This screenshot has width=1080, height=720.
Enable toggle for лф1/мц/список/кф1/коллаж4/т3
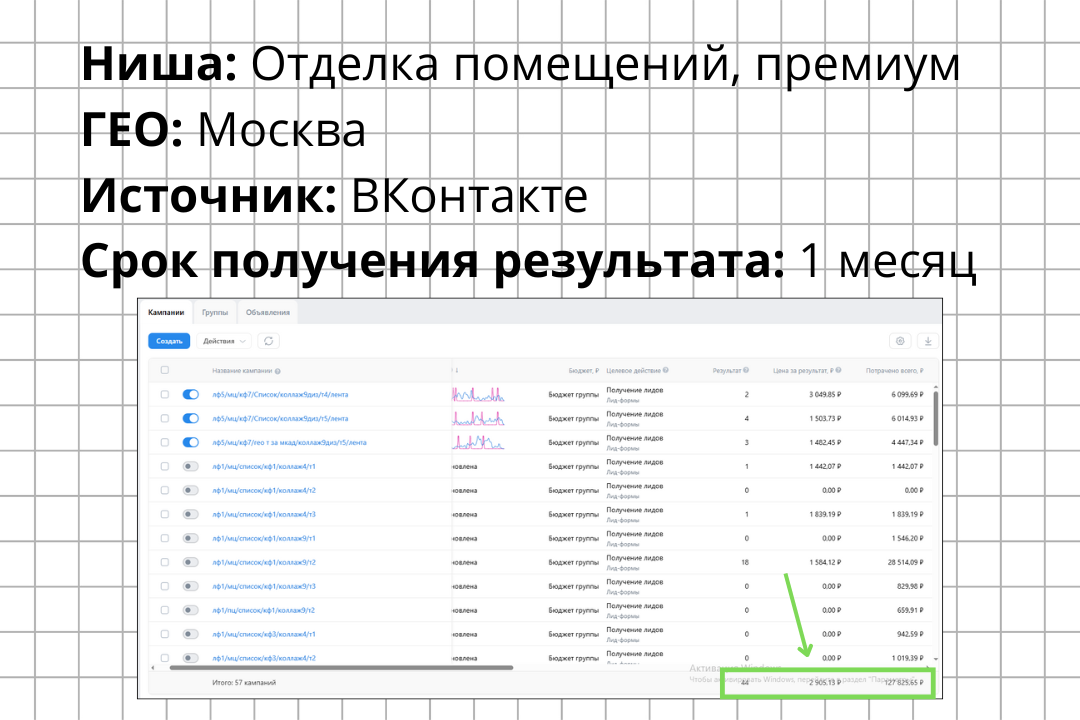191,515
